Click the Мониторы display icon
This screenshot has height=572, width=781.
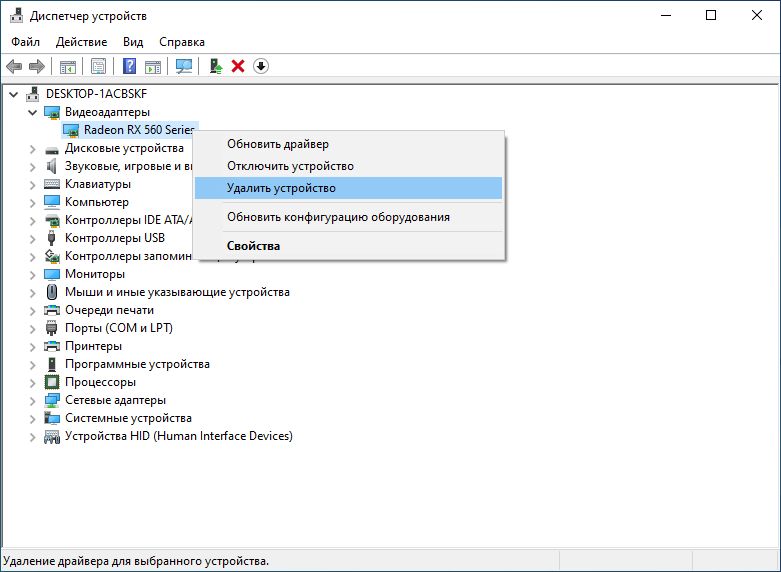(x=52, y=274)
